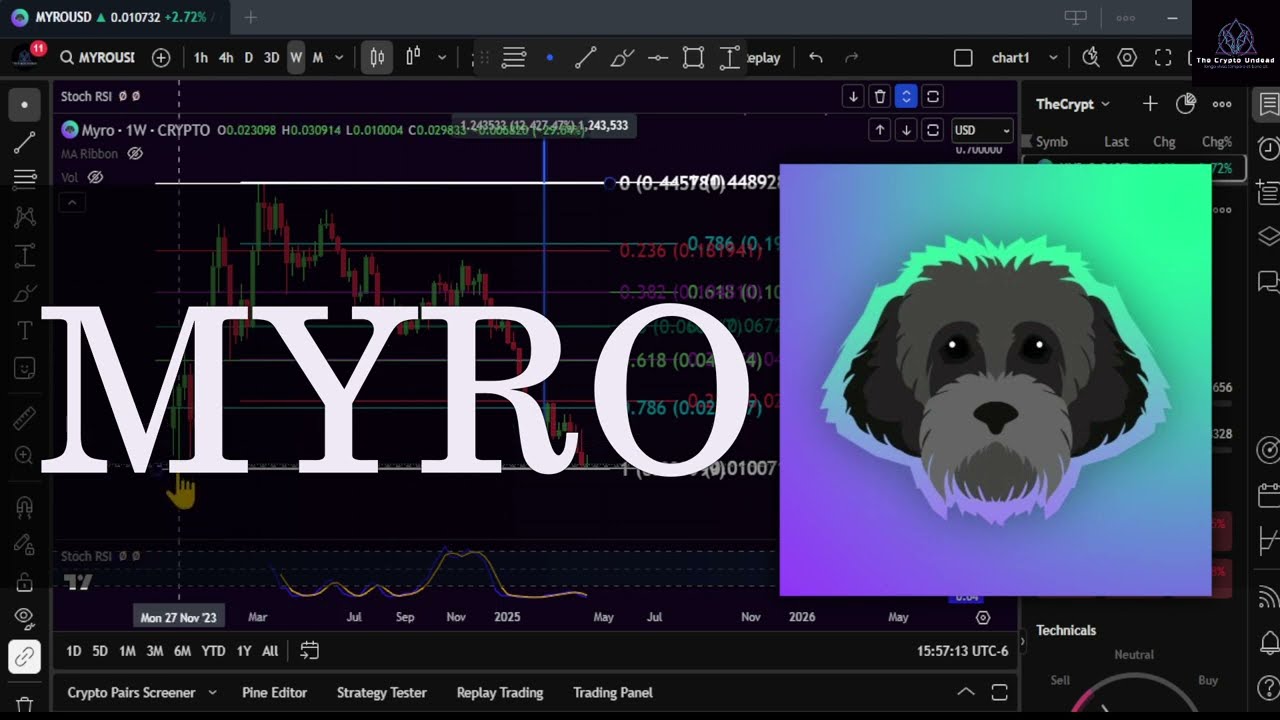The image size is (1280, 720).
Task: Click the candlestick chart type icon
Action: (x=377, y=58)
